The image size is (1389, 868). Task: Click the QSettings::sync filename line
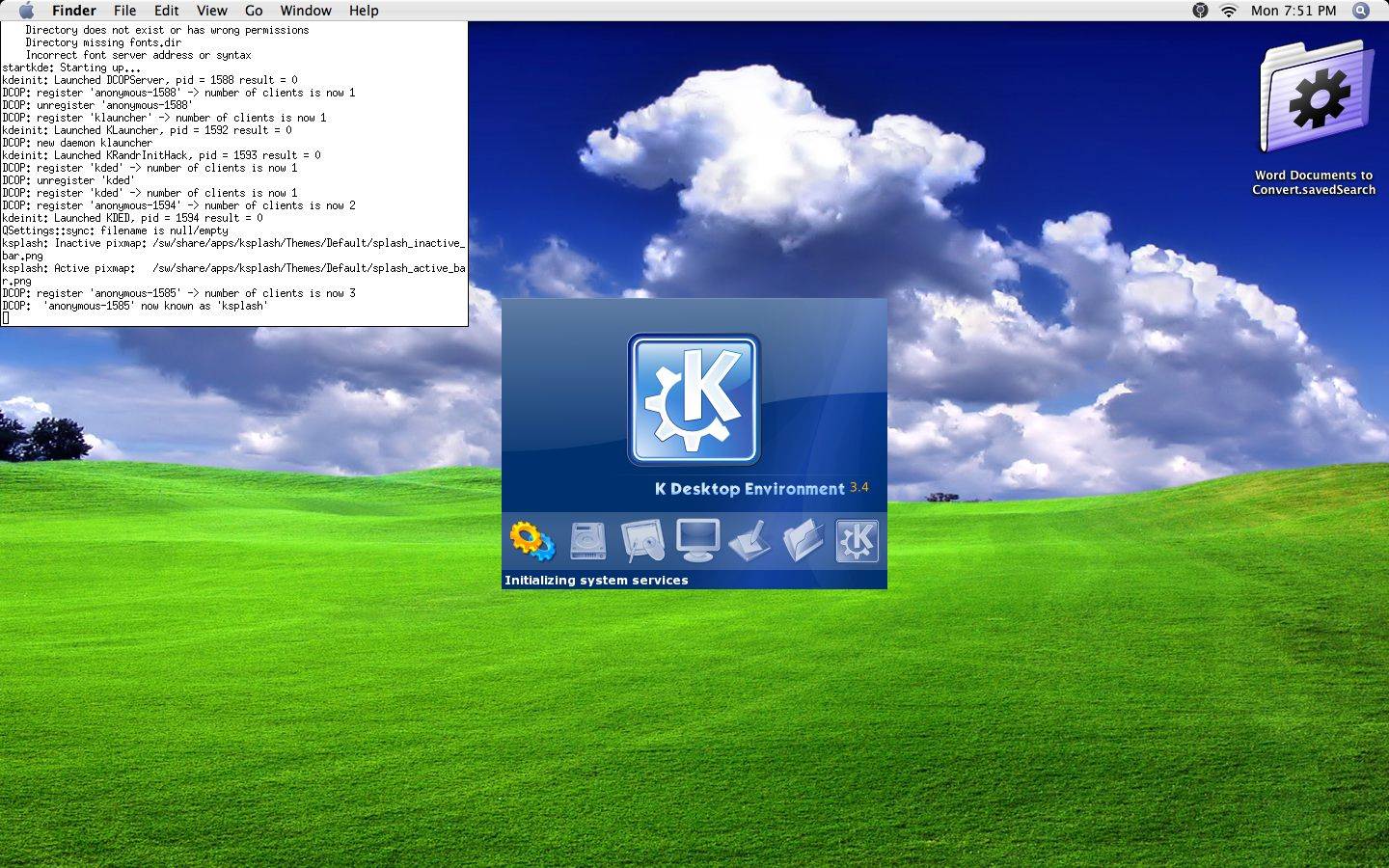pyautogui.click(x=115, y=231)
